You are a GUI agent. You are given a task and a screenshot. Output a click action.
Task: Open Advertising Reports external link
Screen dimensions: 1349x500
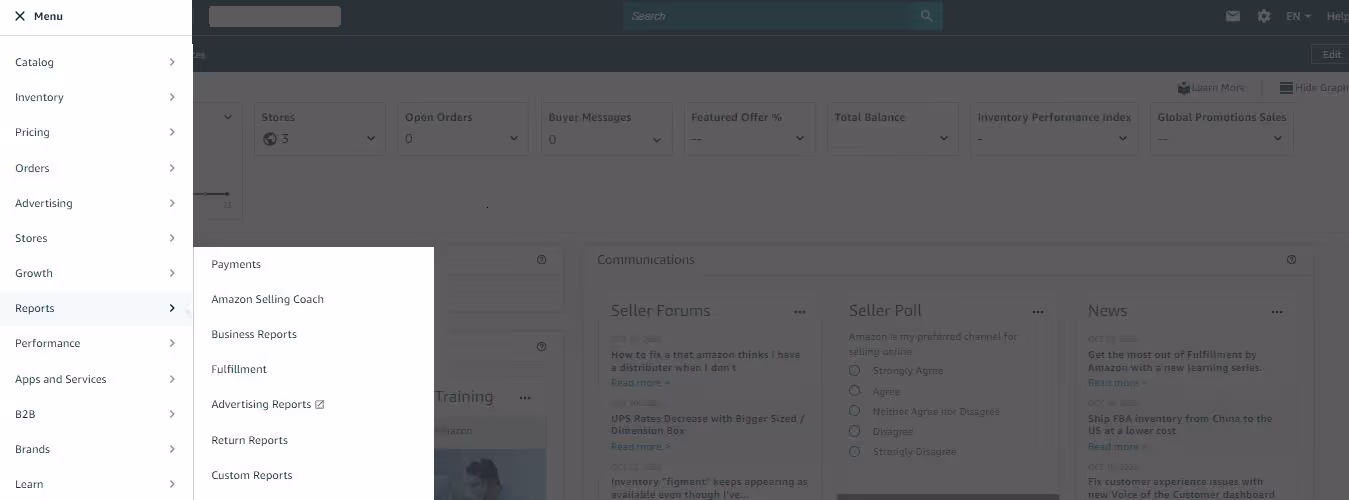[268, 404]
